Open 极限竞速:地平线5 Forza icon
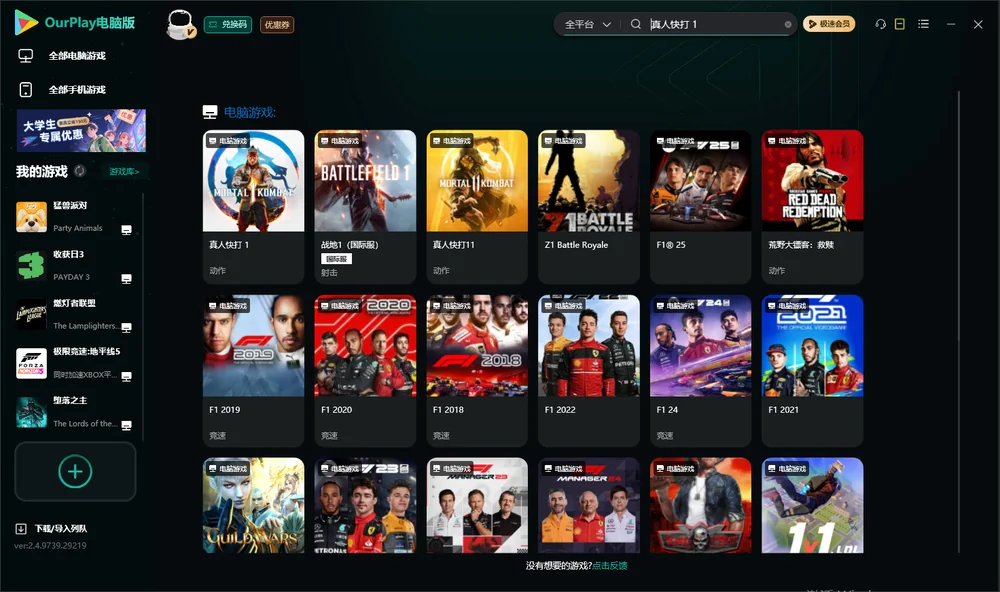The image size is (1000, 592). click(x=31, y=364)
